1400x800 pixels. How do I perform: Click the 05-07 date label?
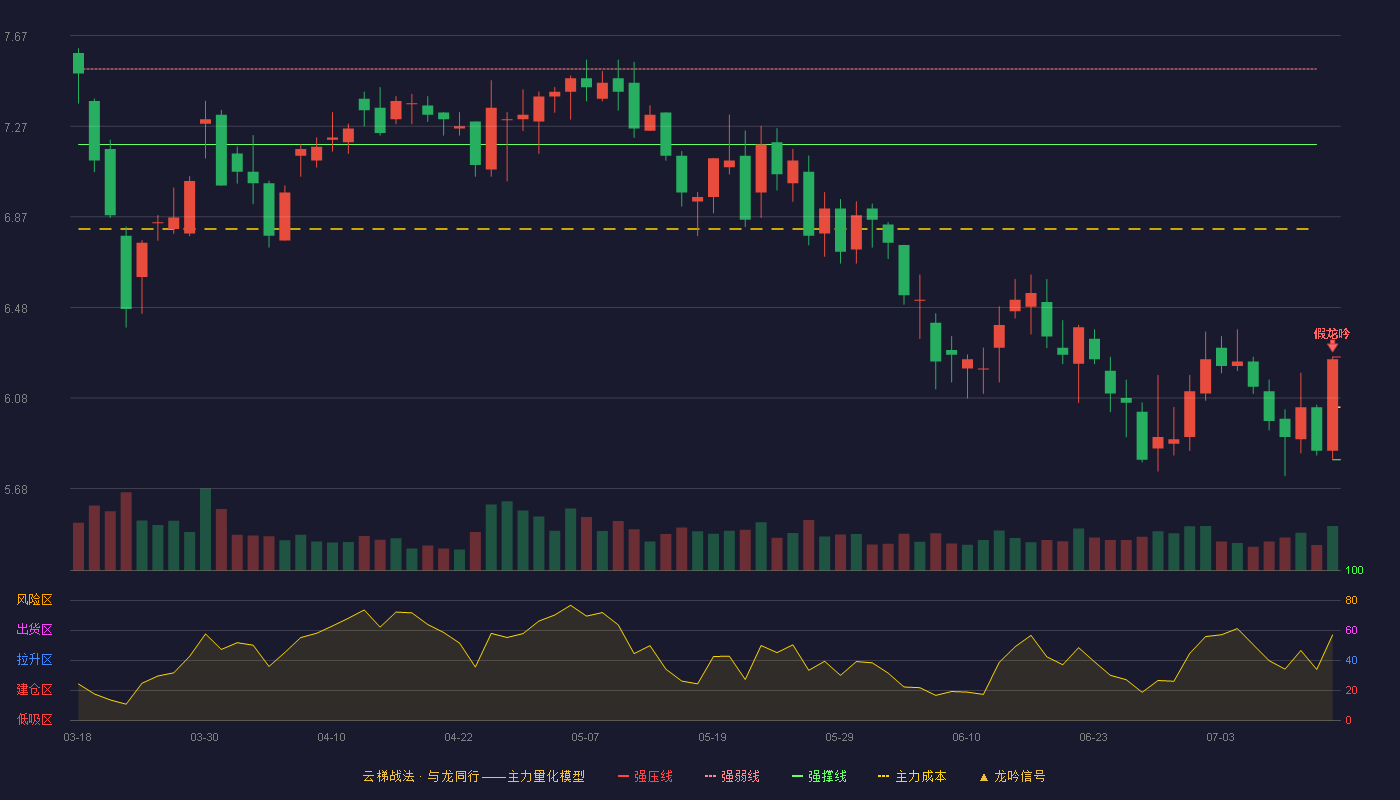(585, 737)
